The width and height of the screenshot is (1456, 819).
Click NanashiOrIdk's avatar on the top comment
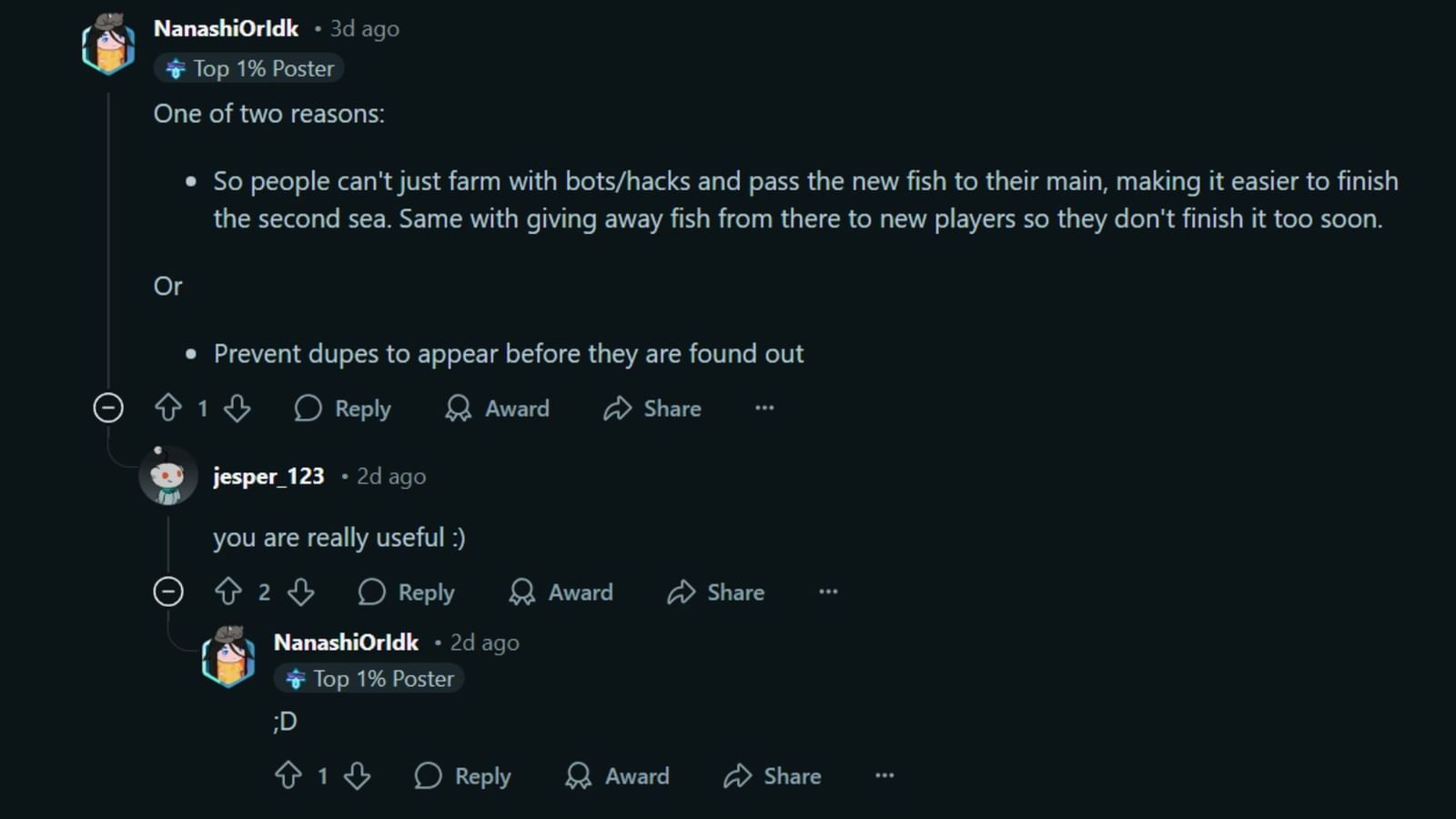click(108, 44)
